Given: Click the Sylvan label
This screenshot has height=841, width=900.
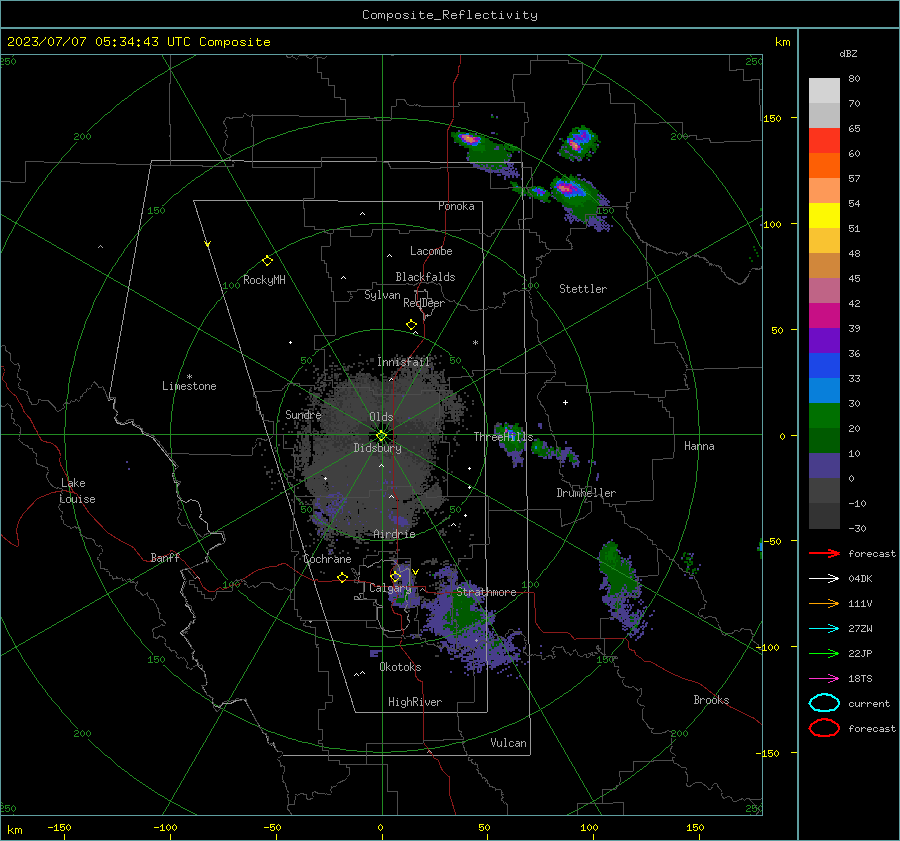Looking at the screenshot, I should [x=382, y=295].
